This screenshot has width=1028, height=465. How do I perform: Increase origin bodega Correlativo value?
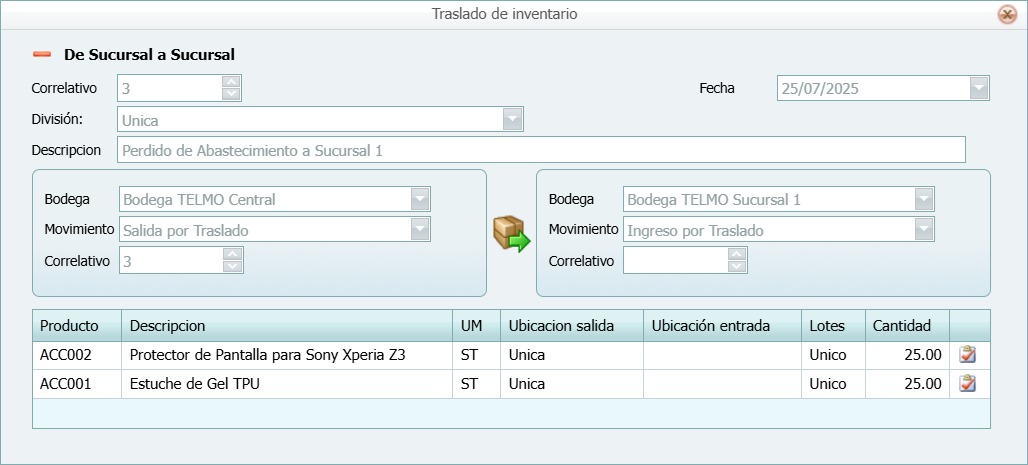pyautogui.click(x=233, y=254)
